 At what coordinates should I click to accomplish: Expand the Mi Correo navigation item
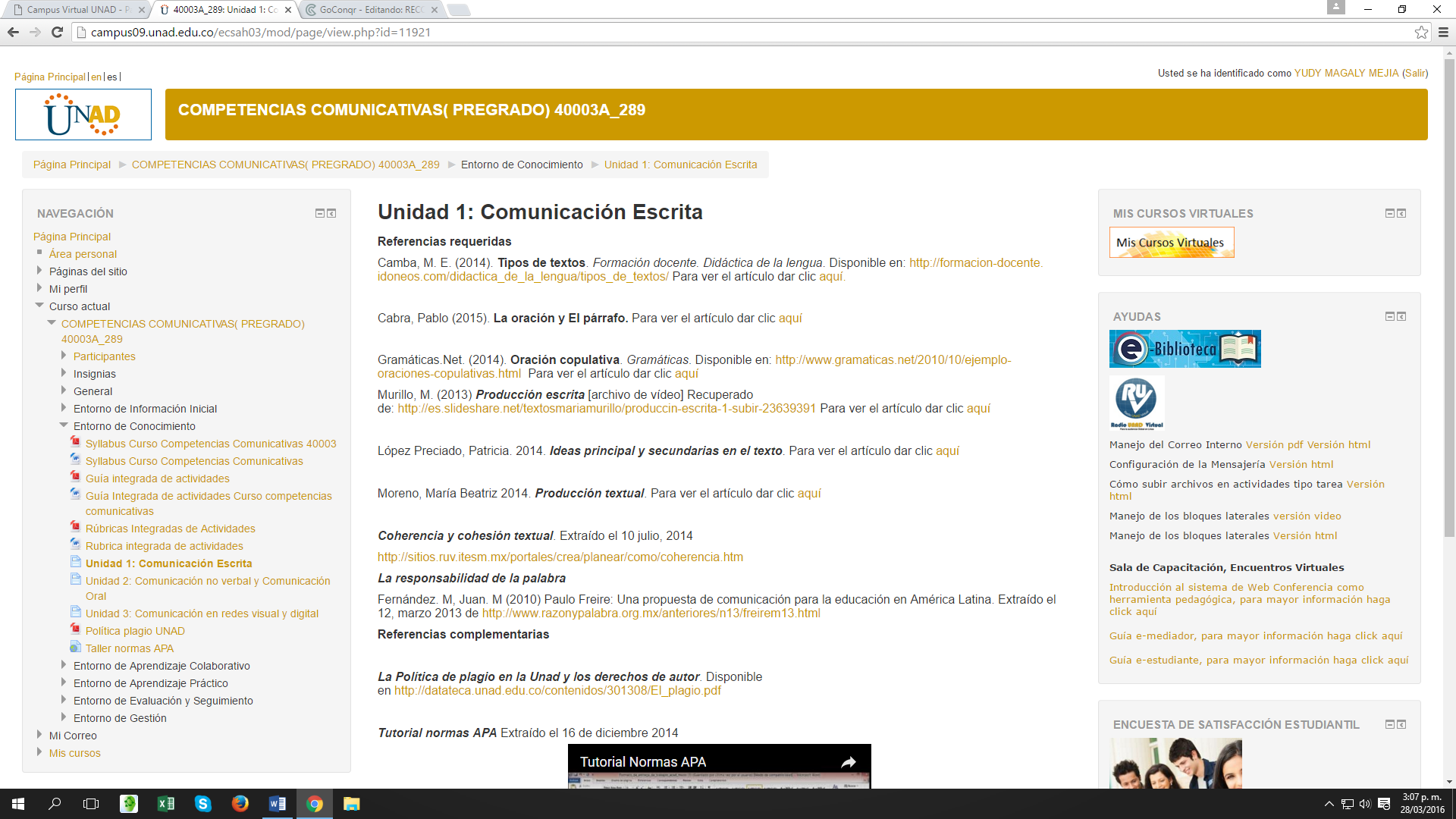[x=39, y=735]
